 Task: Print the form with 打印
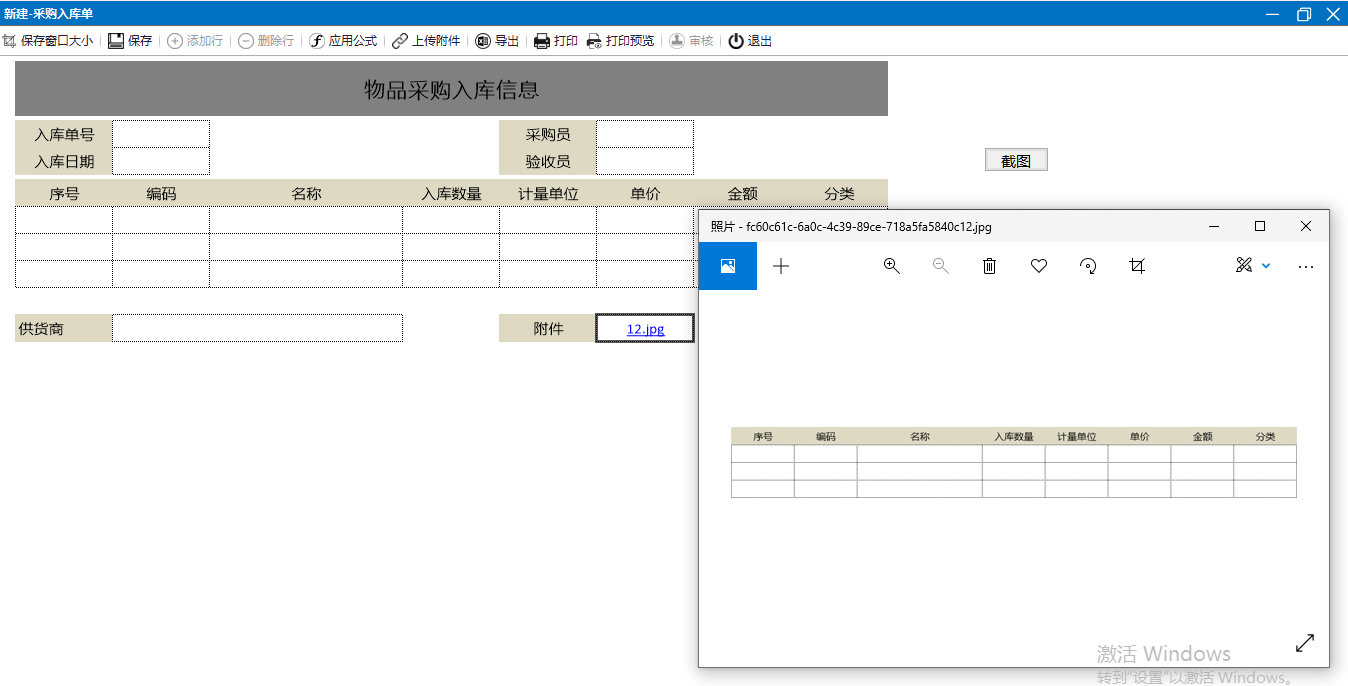[556, 41]
